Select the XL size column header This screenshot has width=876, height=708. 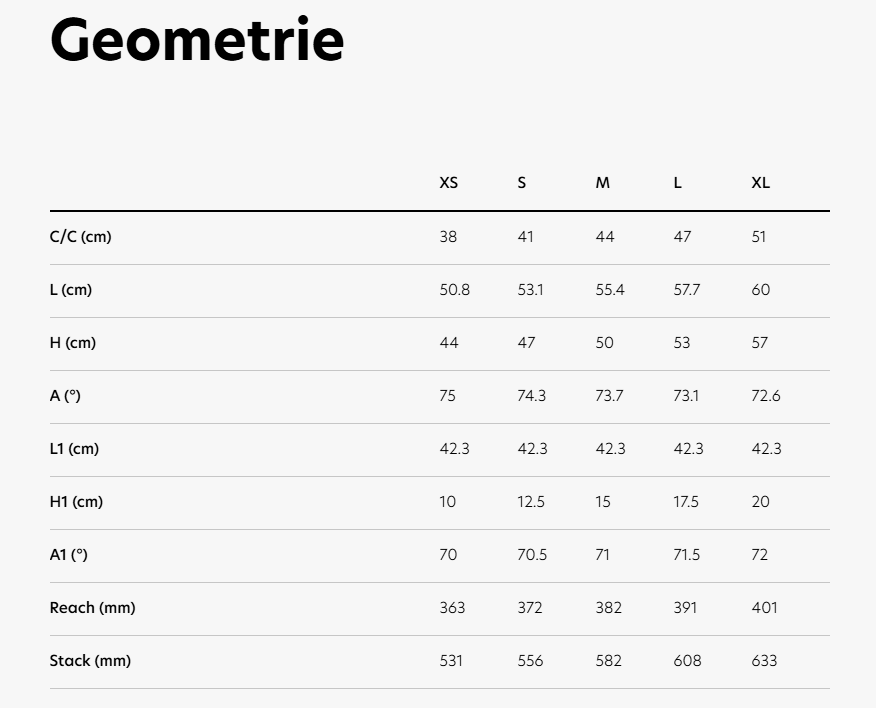coord(761,183)
